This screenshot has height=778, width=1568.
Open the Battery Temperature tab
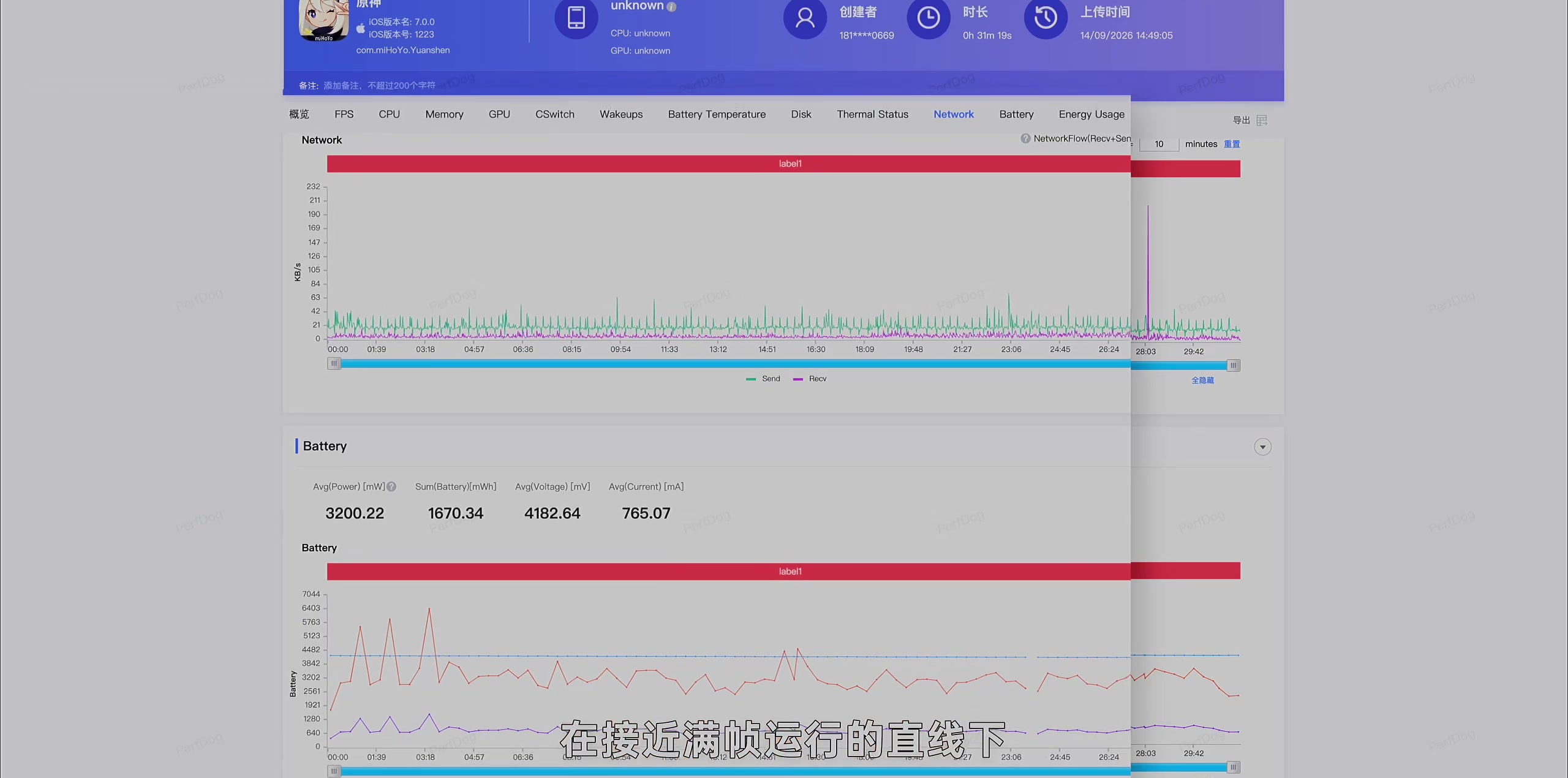click(717, 114)
